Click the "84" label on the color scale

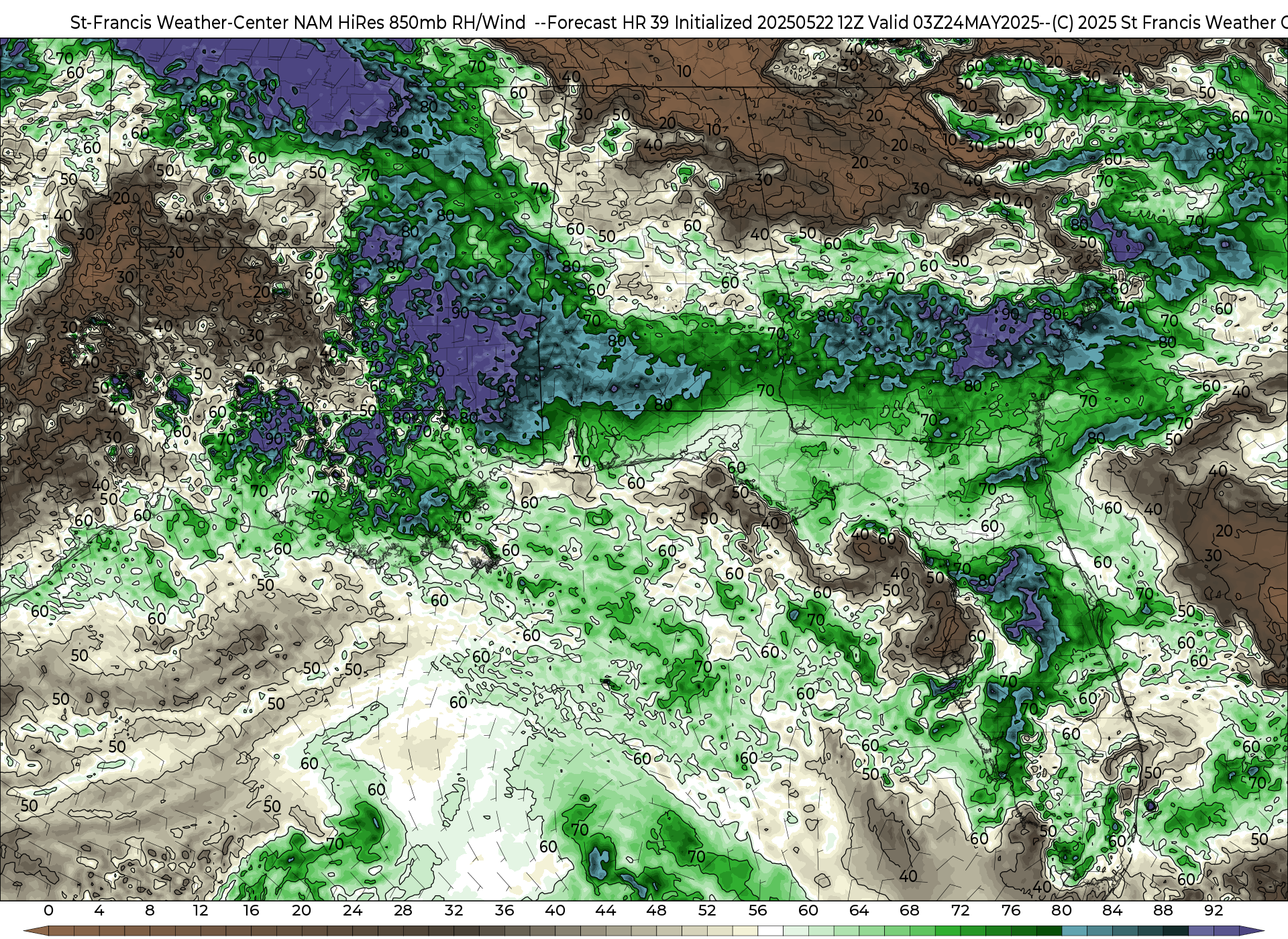[x=1112, y=910]
